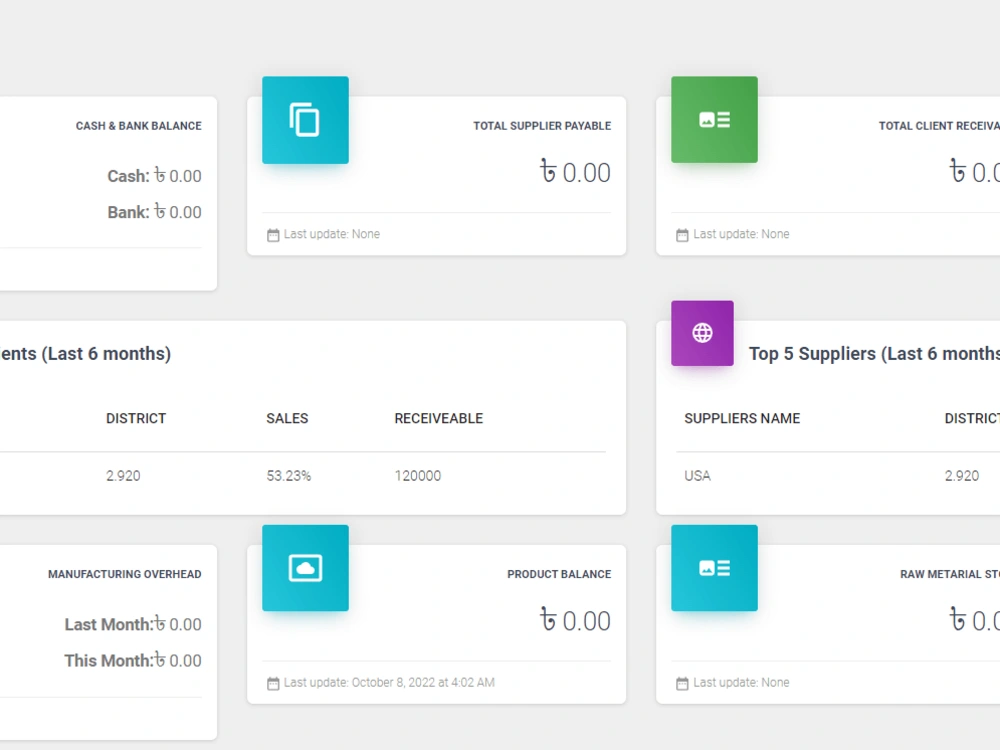Click the 53.23% sales cell
Screen dimensions: 1000x750
(x=288, y=476)
